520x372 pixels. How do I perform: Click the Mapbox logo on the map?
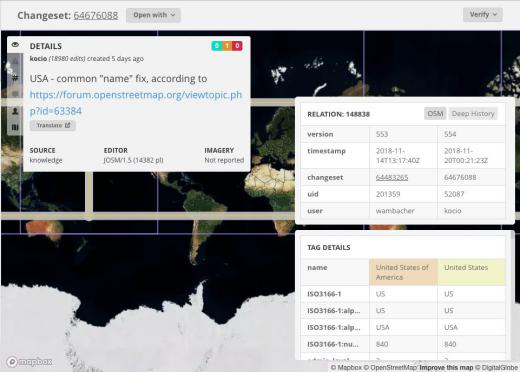coord(30,361)
